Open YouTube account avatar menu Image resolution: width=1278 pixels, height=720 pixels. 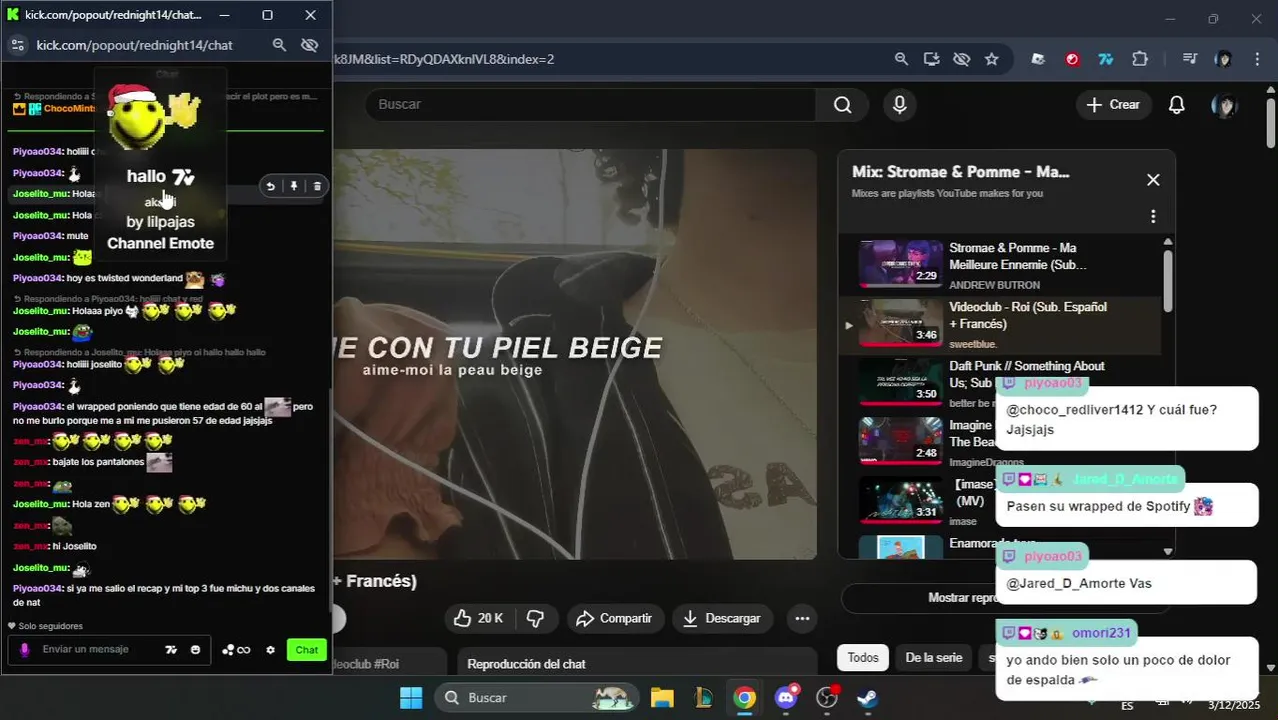pos(1224,105)
